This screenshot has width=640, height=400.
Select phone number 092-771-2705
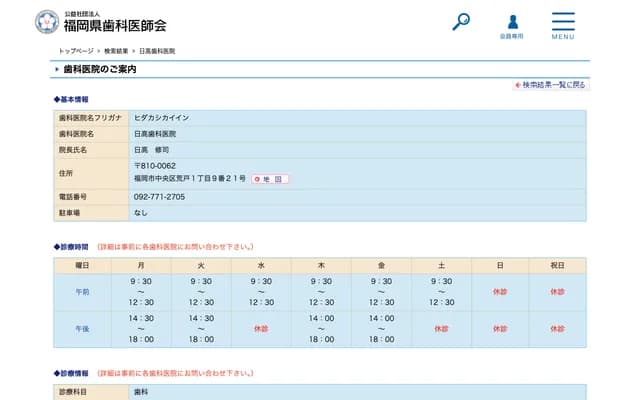159,197
